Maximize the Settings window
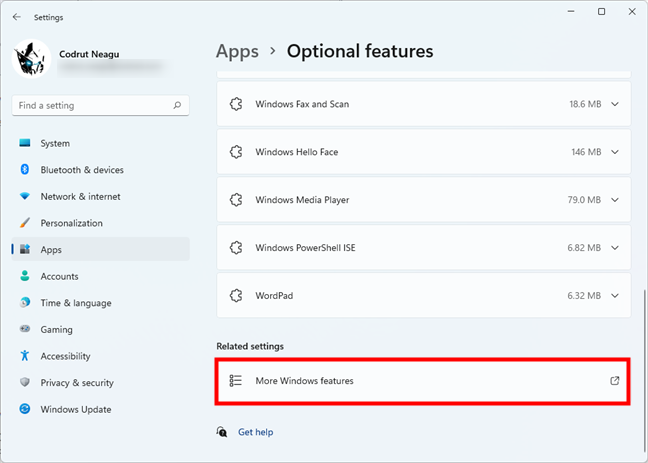This screenshot has width=648, height=463. (602, 12)
